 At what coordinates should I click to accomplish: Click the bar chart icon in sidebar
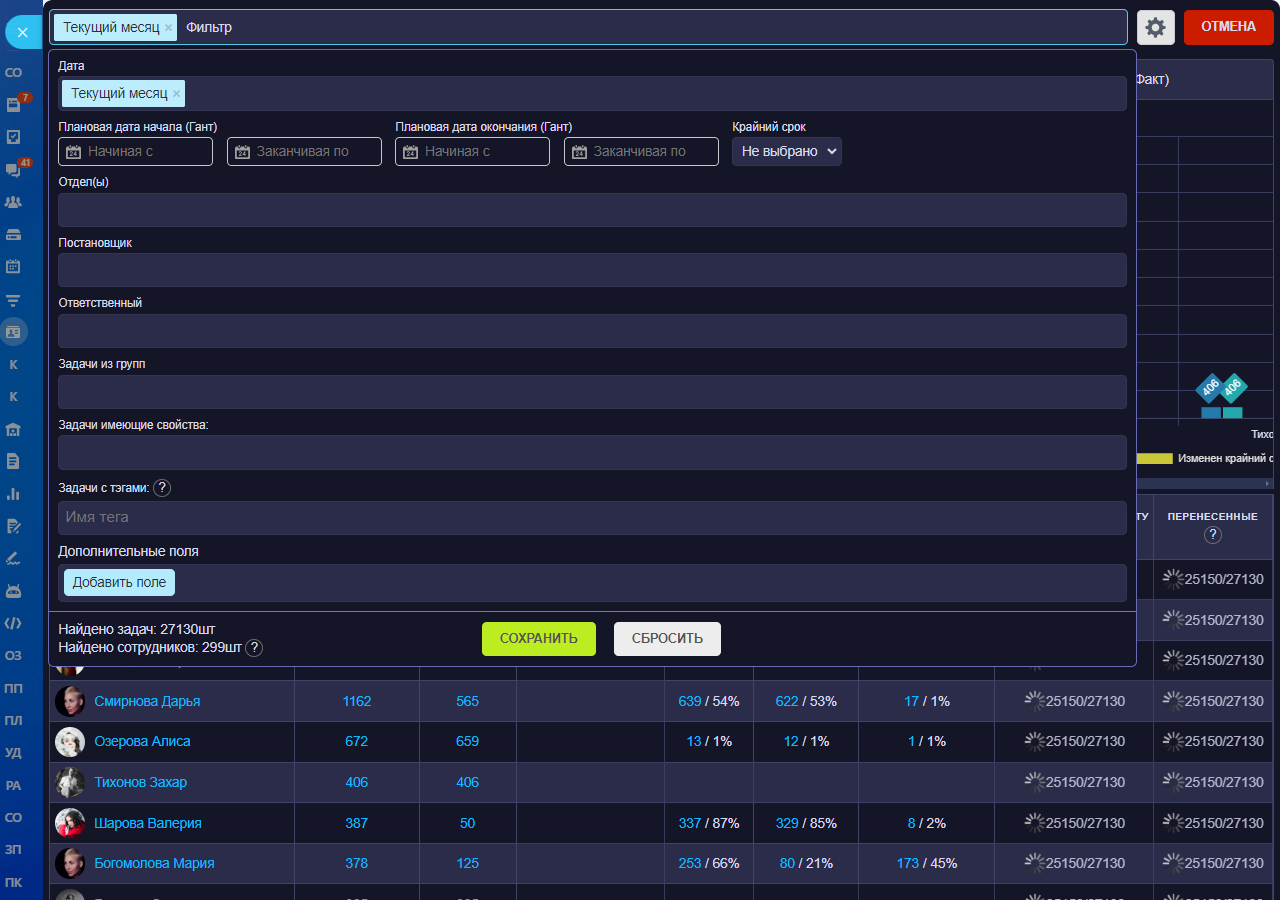coord(14,493)
